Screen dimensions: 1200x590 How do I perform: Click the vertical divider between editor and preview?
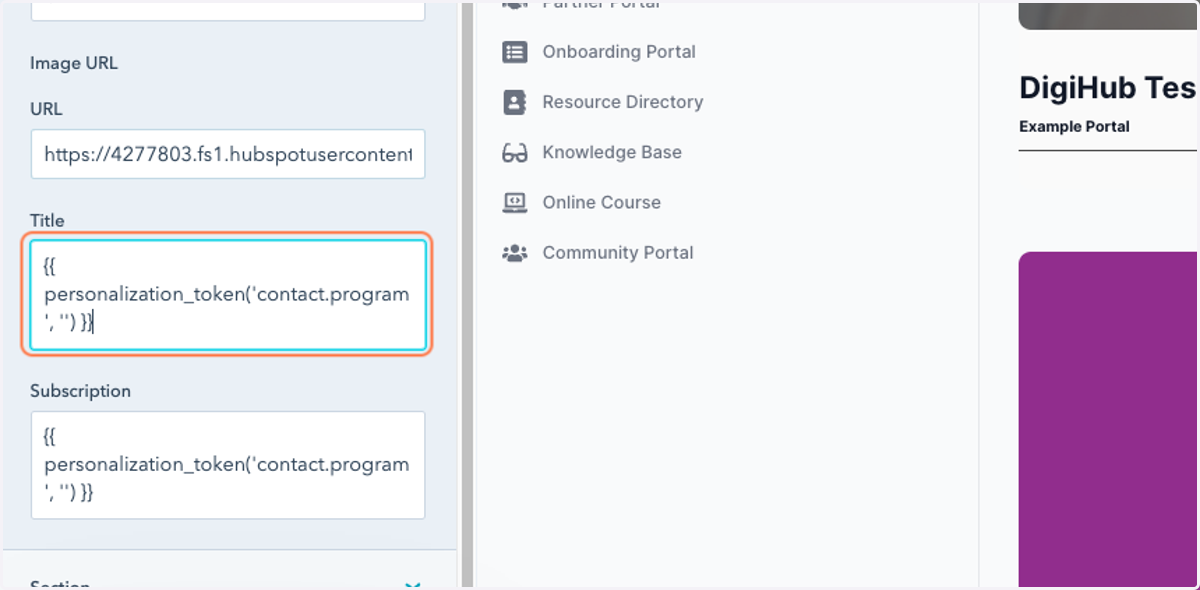click(465, 295)
